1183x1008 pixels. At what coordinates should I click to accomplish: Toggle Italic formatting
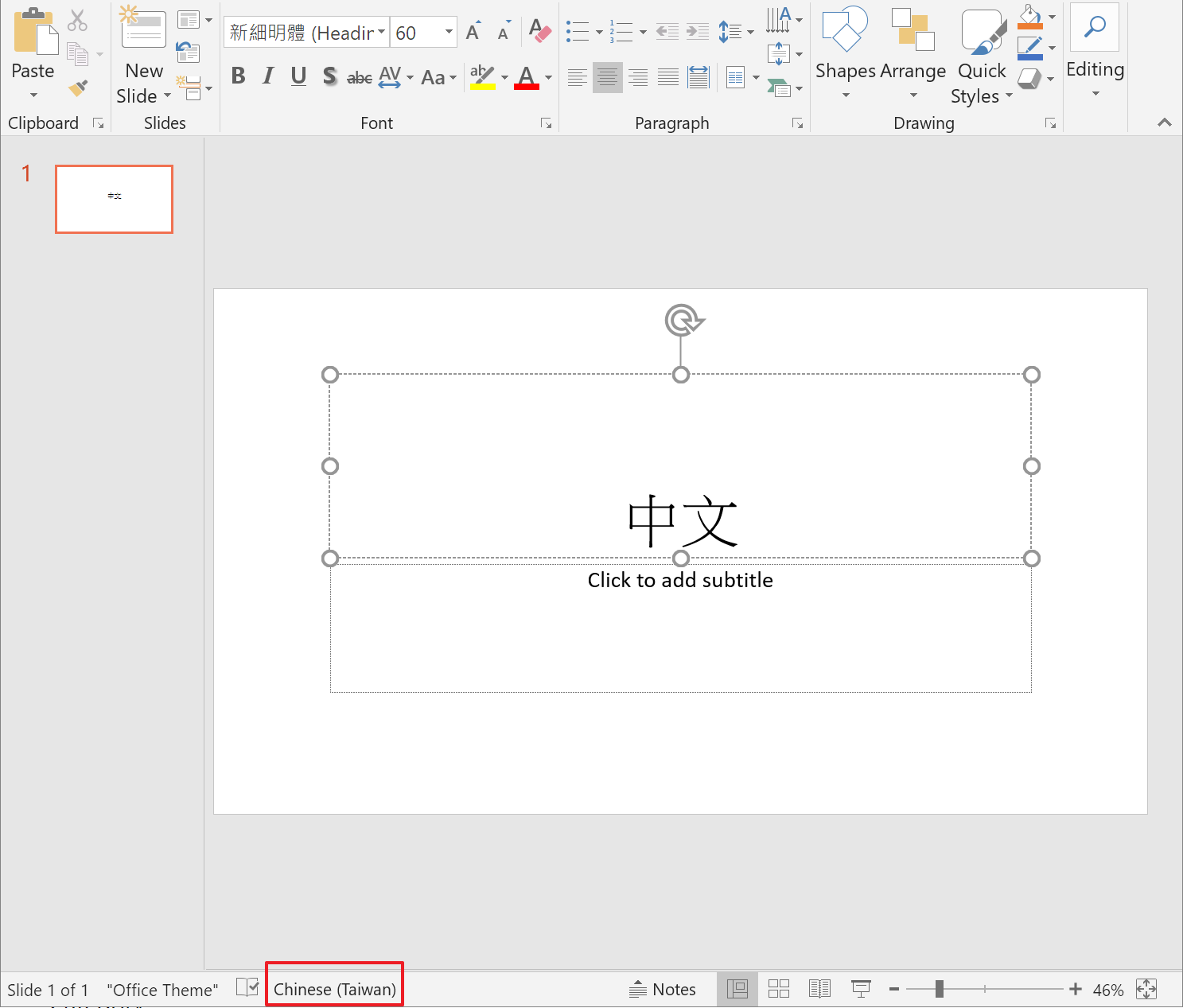tap(268, 76)
